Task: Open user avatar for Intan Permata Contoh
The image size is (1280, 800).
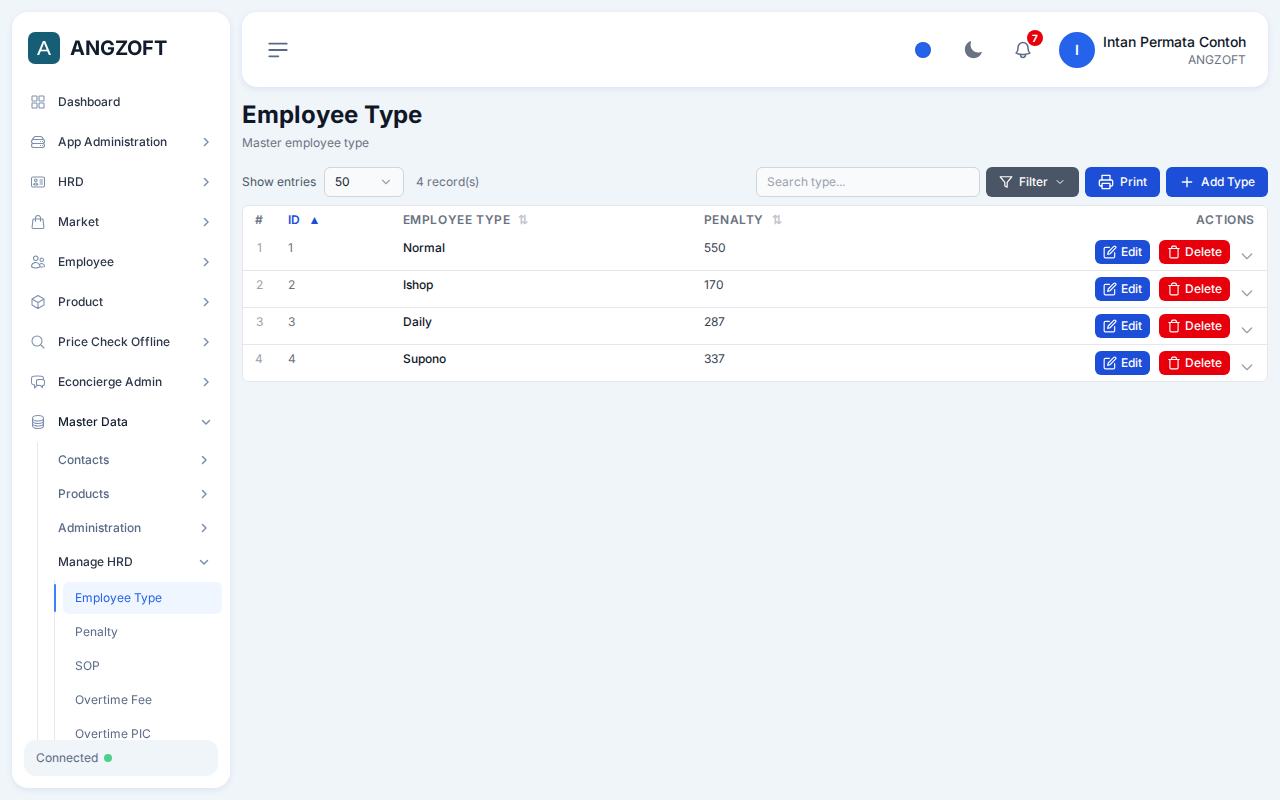Action: click(x=1077, y=50)
